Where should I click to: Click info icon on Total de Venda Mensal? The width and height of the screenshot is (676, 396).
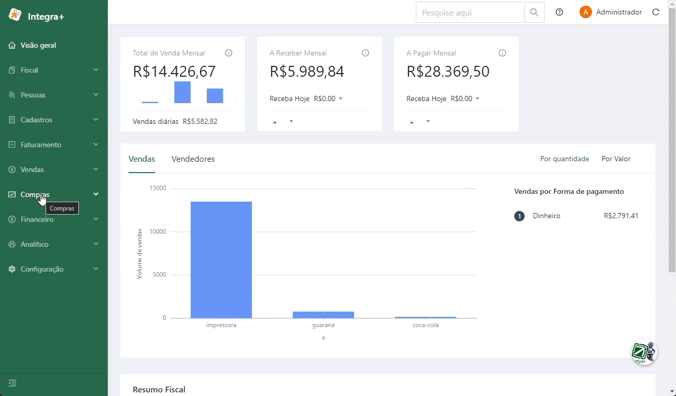tap(228, 53)
